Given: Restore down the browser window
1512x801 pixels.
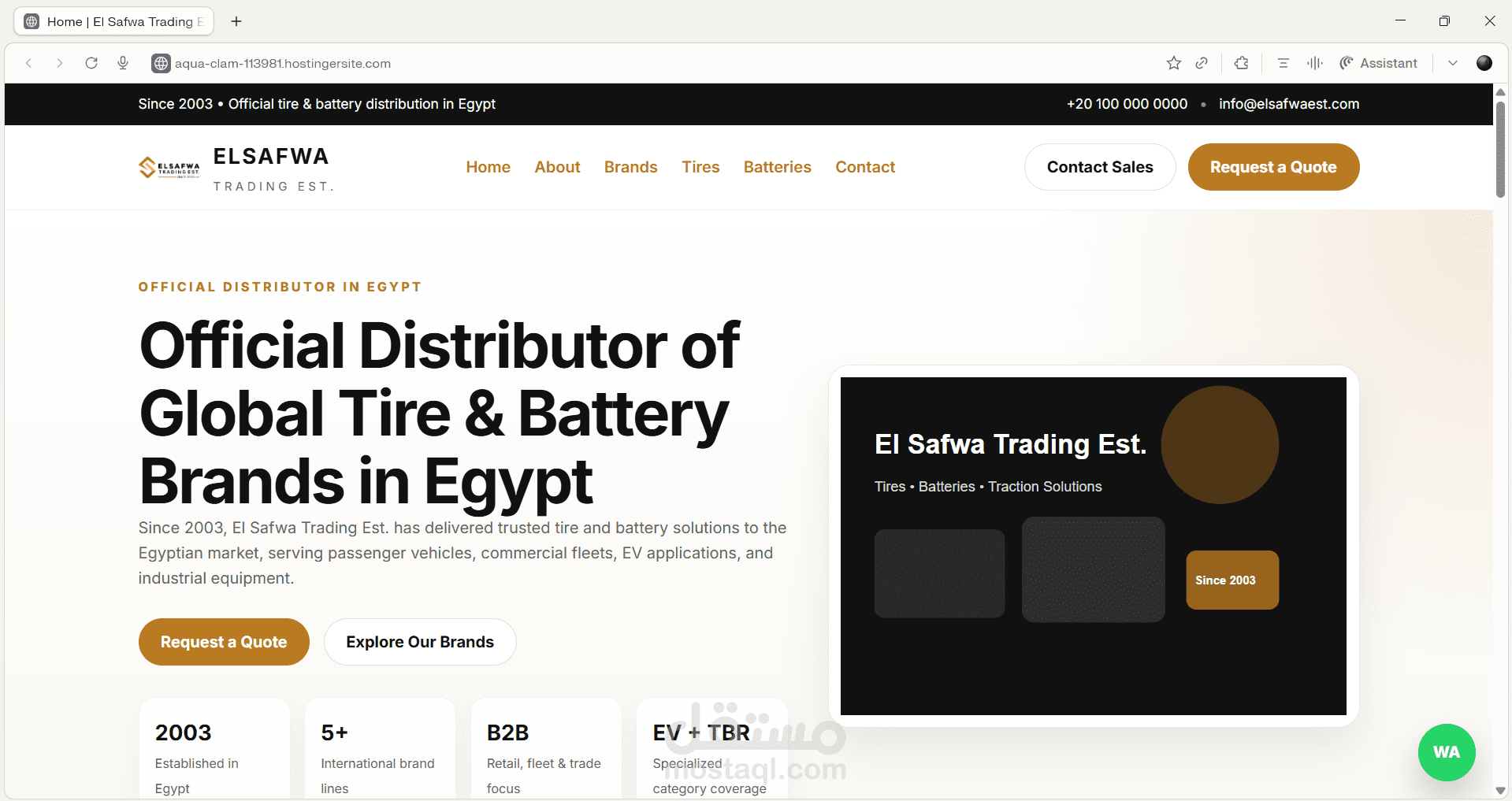Looking at the screenshot, I should (x=1444, y=21).
